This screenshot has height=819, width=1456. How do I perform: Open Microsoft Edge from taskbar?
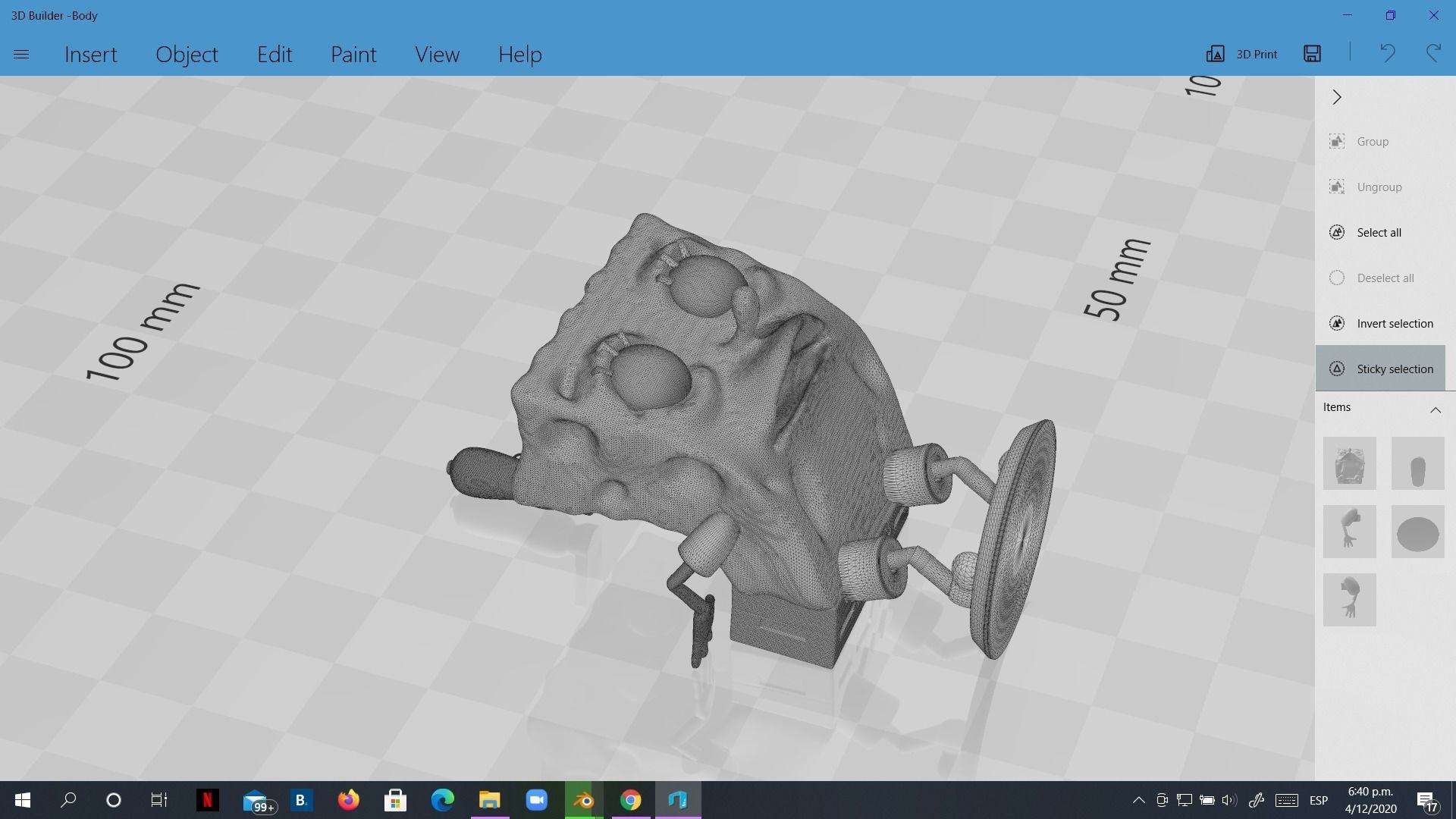442,800
